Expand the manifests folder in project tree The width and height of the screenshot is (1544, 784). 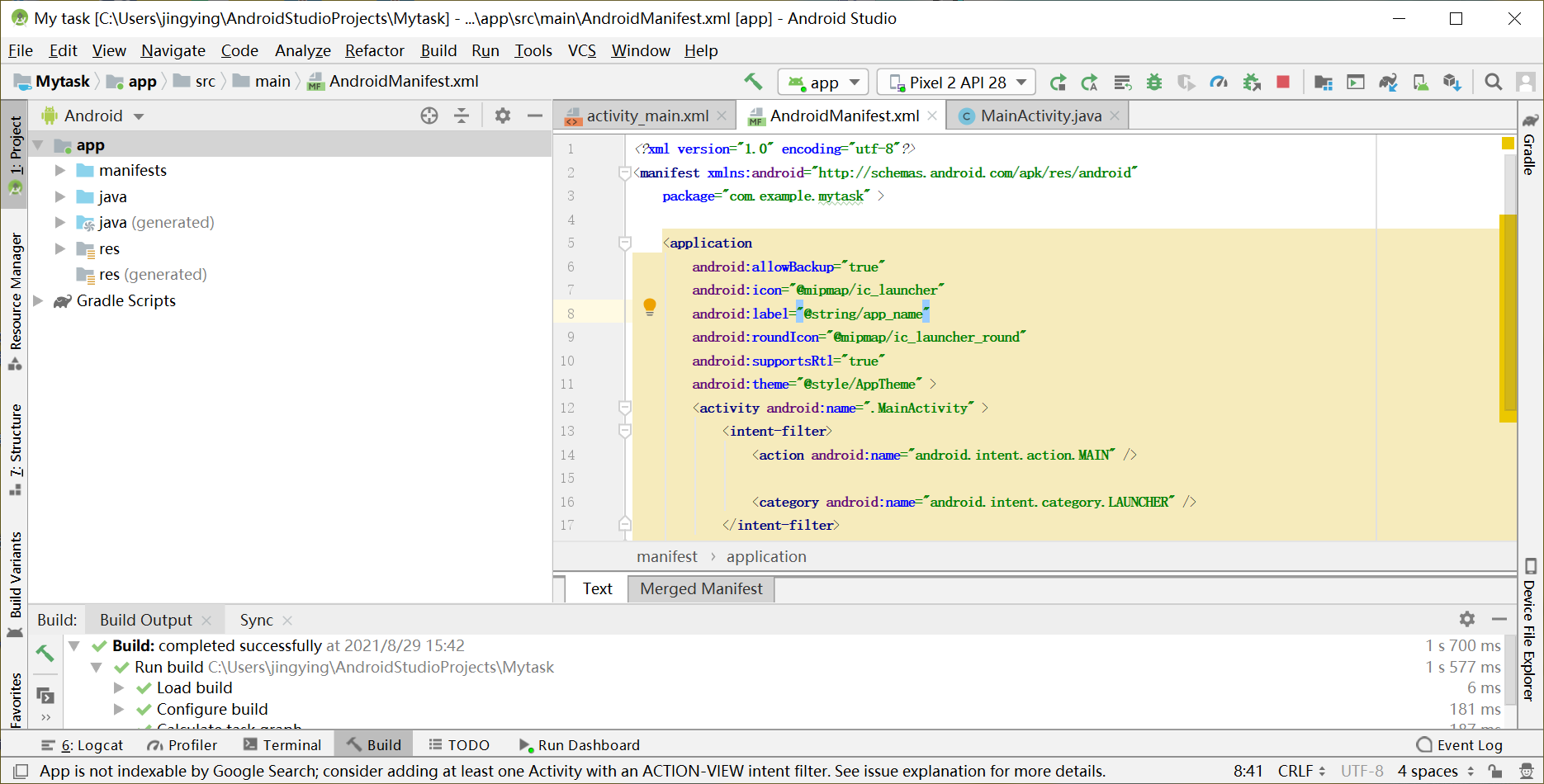tap(59, 171)
